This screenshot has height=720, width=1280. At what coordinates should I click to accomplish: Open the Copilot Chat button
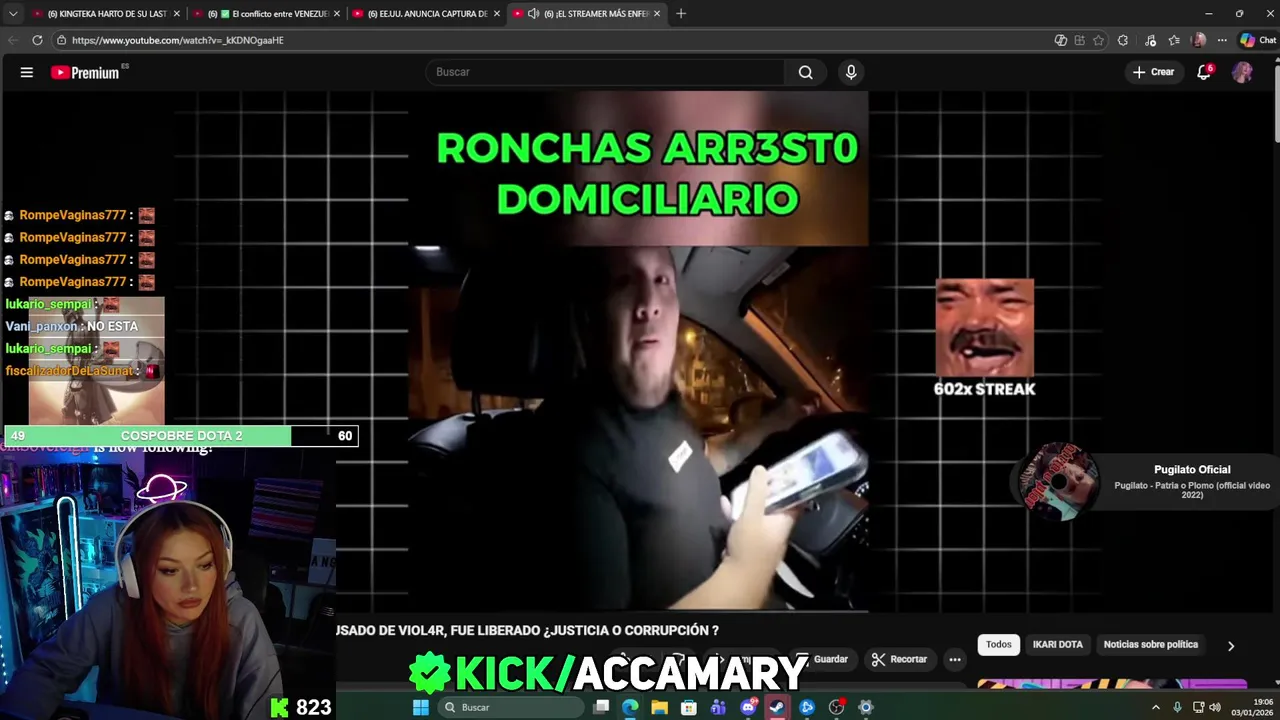tap(1258, 40)
